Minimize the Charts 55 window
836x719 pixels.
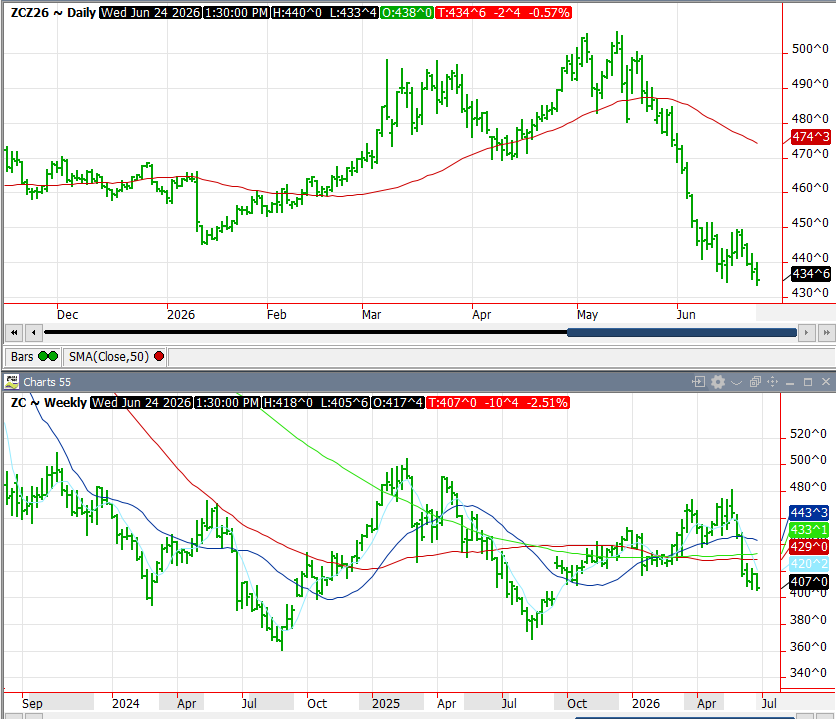[x=790, y=383]
